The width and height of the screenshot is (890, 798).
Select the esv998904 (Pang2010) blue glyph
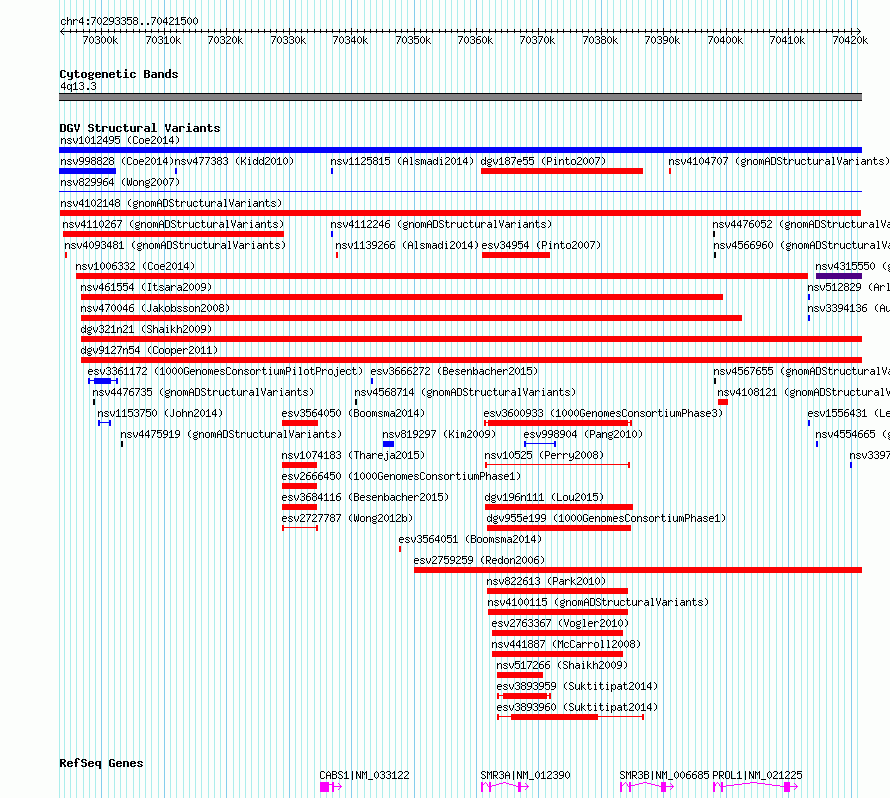[540, 444]
